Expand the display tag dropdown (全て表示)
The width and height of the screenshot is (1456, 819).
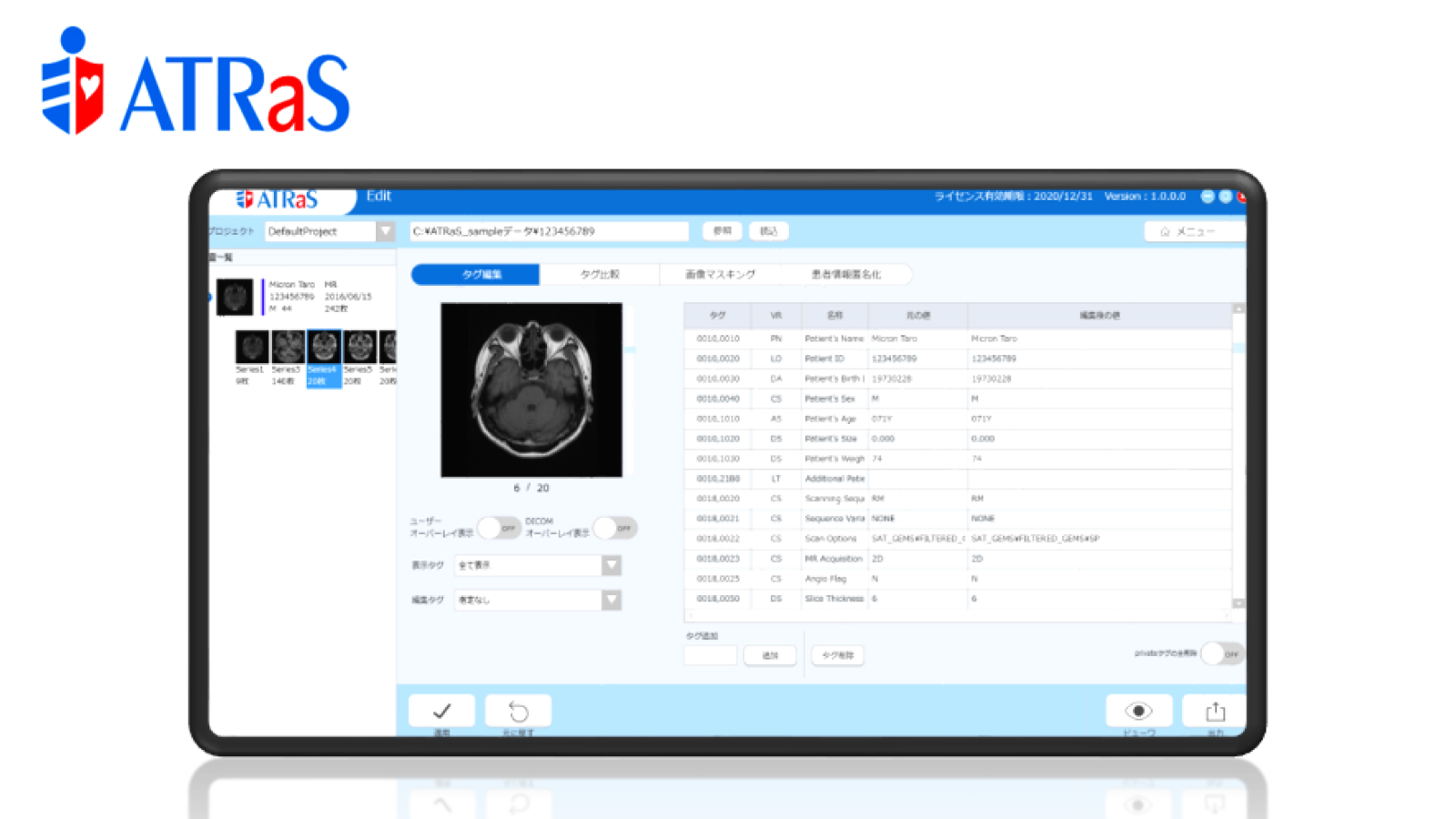pyautogui.click(x=612, y=565)
